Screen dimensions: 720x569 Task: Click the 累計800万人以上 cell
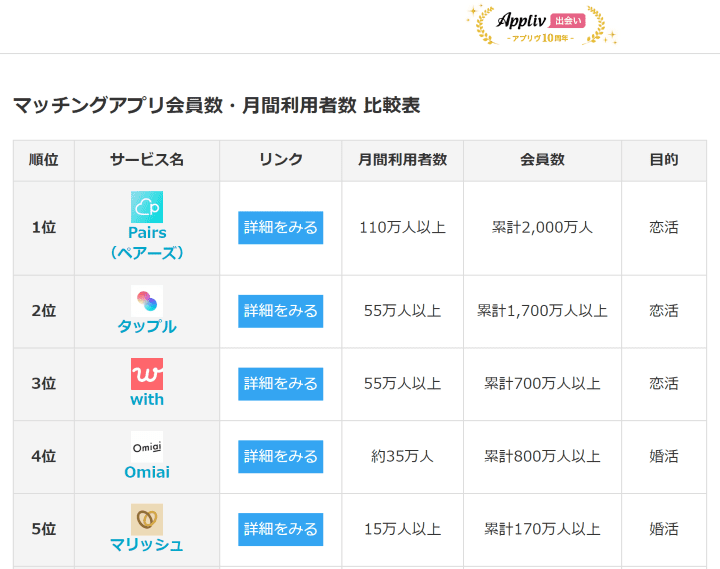tap(542, 456)
